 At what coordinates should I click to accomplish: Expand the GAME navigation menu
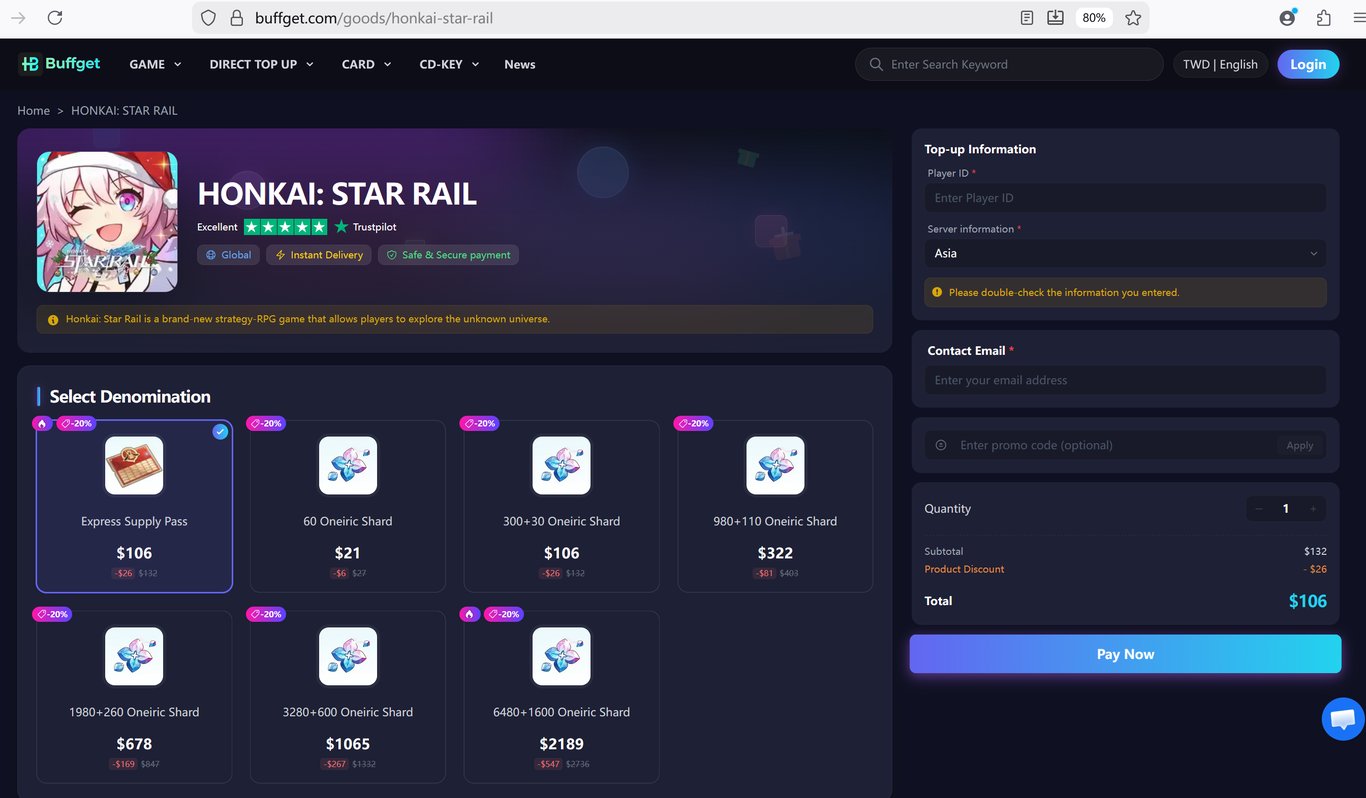[155, 64]
